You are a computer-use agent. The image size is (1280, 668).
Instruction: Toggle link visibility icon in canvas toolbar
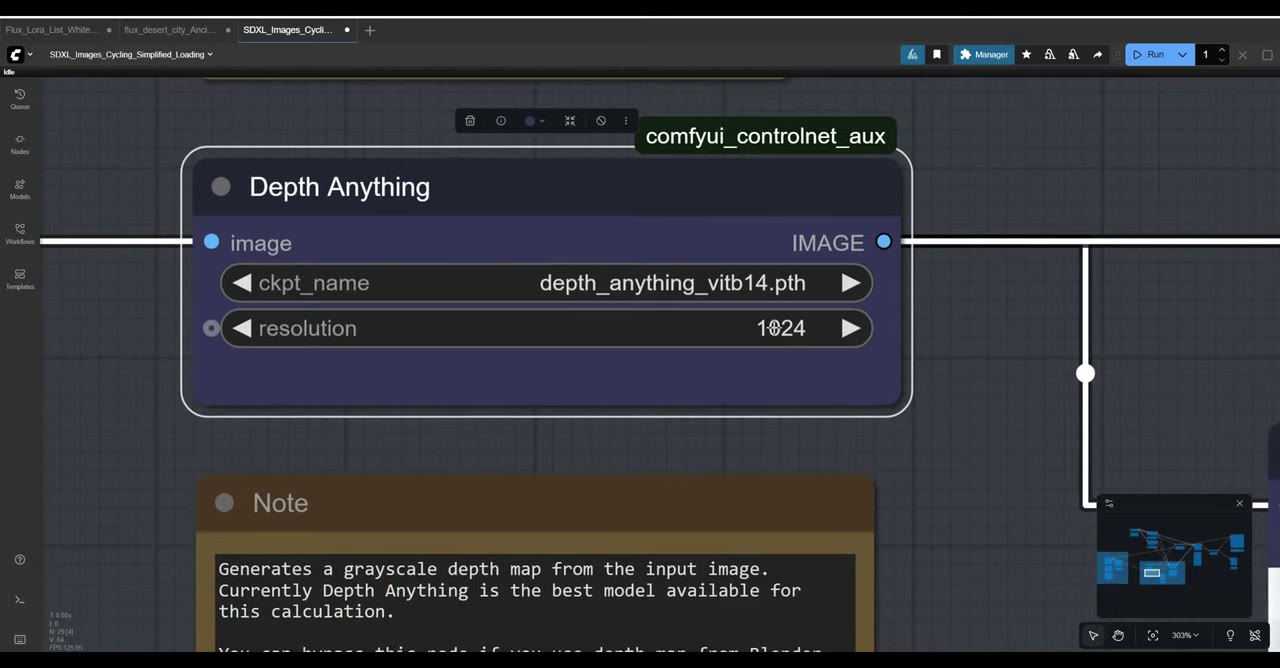point(1255,635)
